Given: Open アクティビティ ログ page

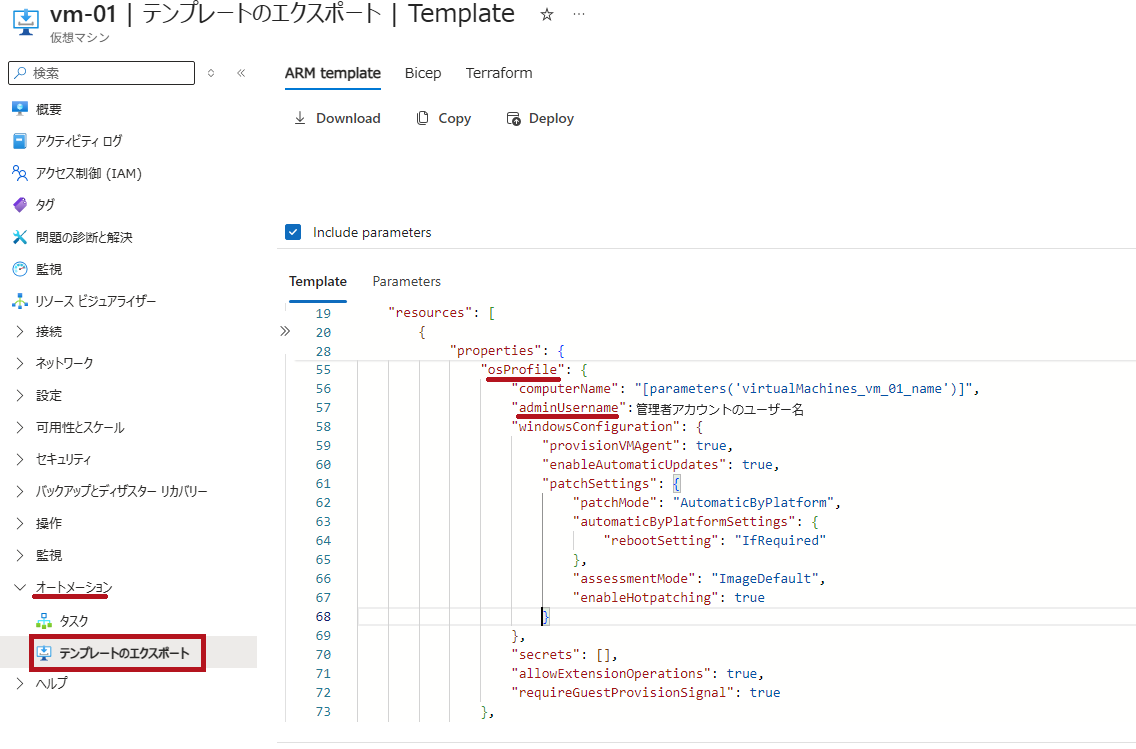Looking at the screenshot, I should pyautogui.click(x=79, y=141).
